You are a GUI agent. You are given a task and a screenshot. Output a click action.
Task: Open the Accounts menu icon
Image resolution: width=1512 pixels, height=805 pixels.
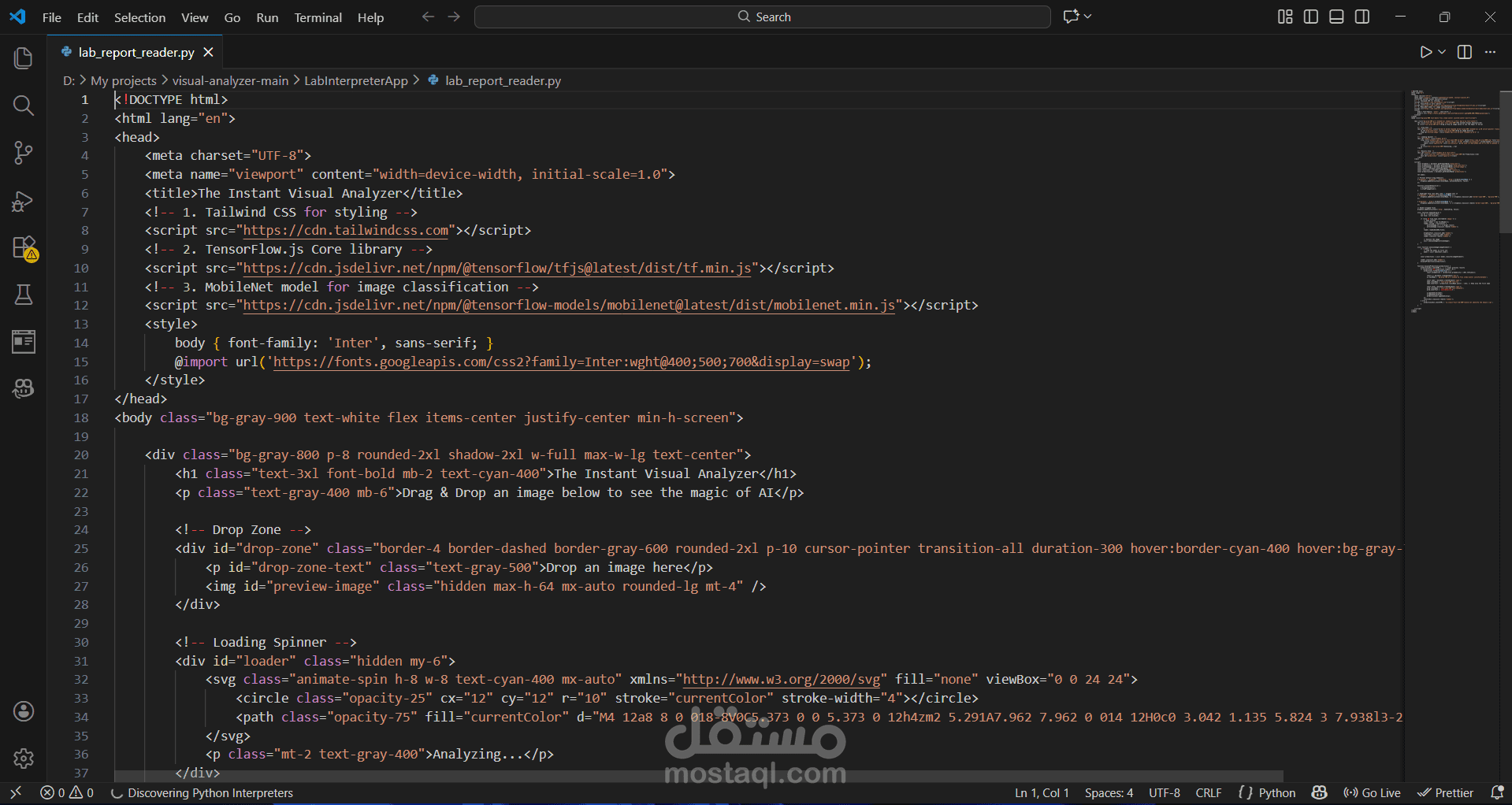[24, 711]
